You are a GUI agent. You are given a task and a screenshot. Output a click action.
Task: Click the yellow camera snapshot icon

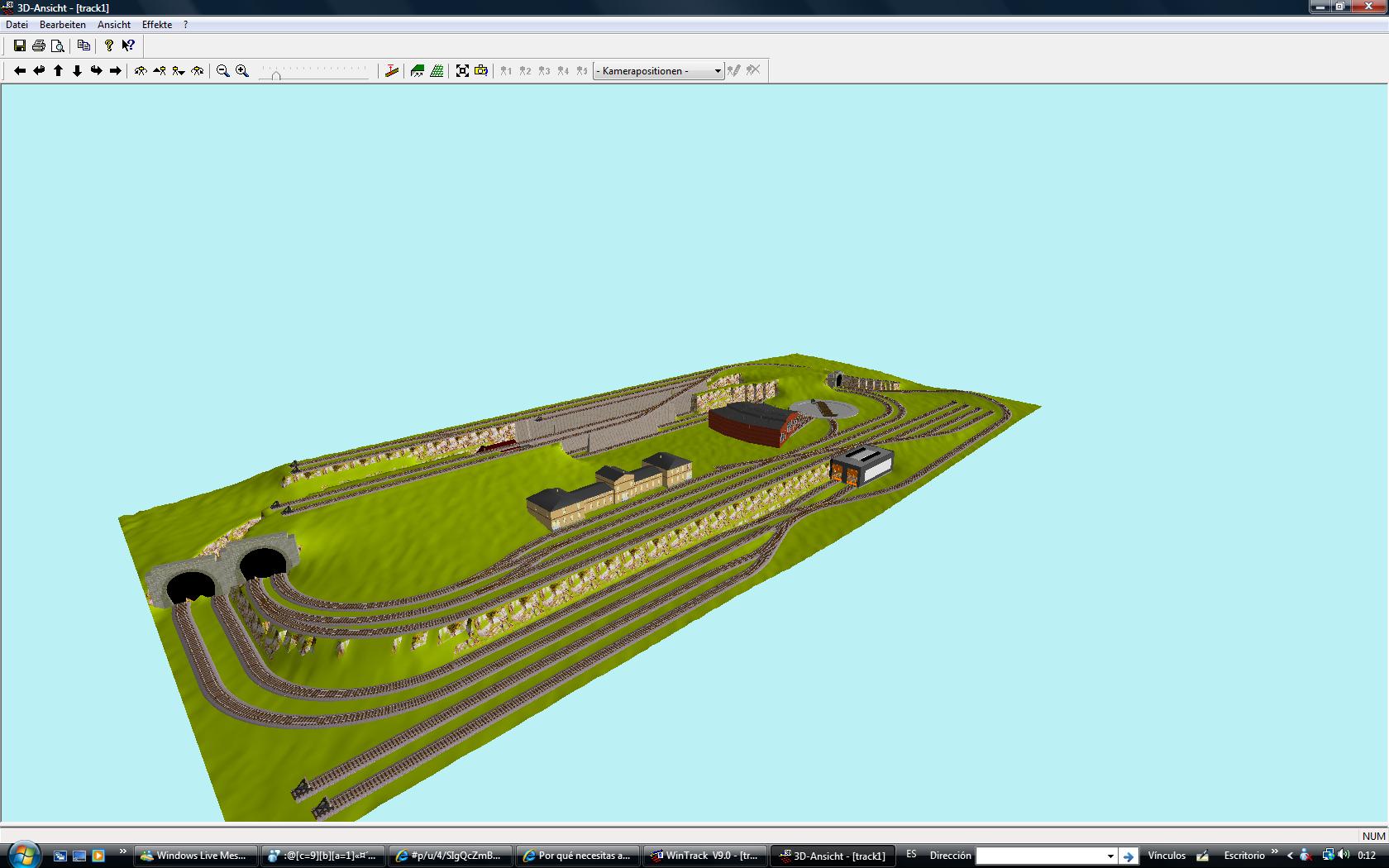pos(481,71)
